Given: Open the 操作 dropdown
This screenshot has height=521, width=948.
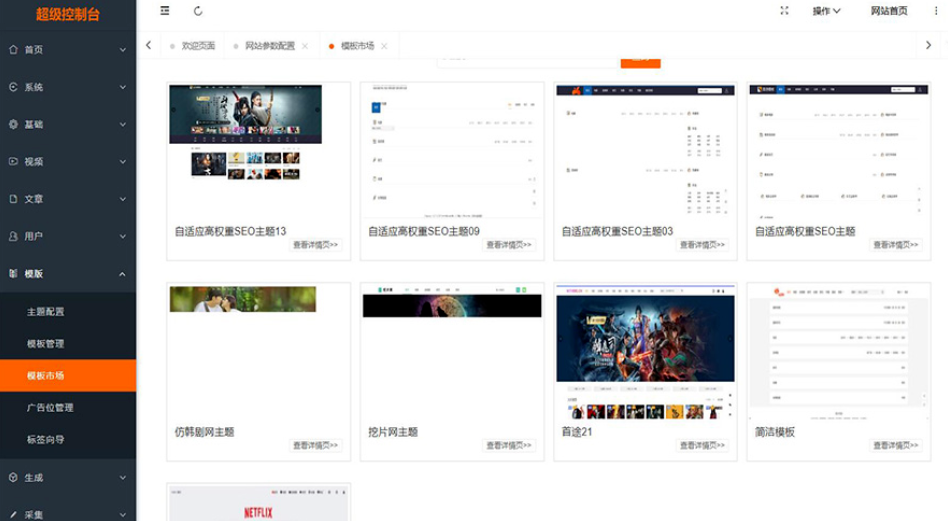Looking at the screenshot, I should pos(826,11).
